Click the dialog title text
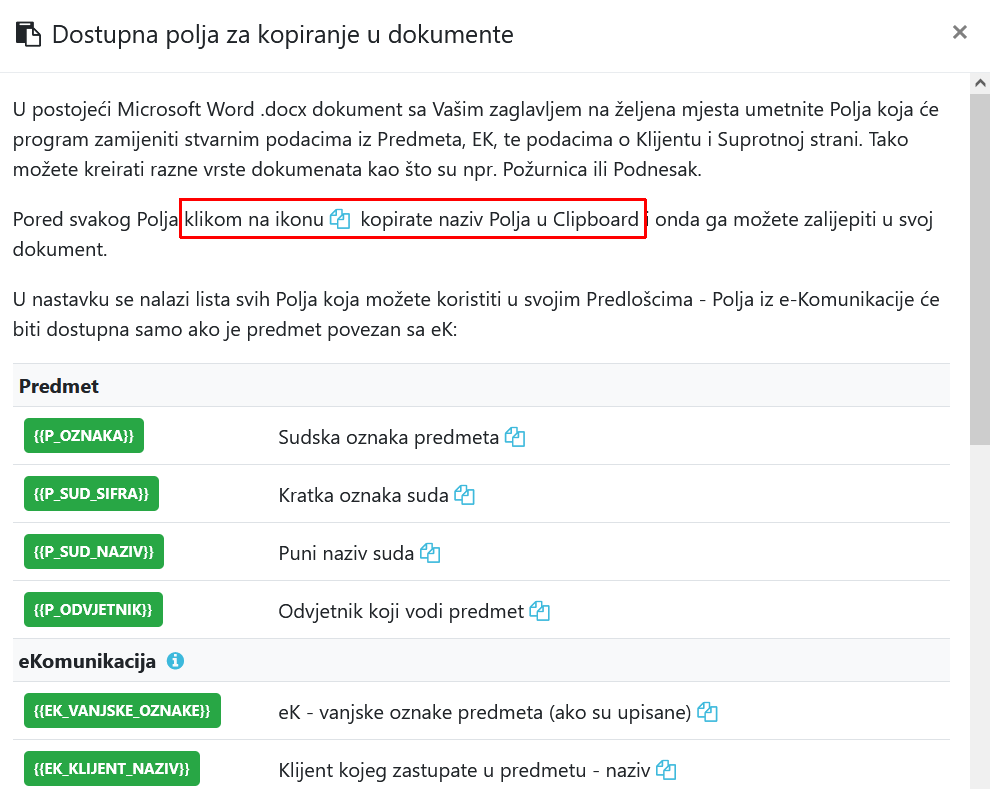The height and width of the screenshot is (789, 990). click(x=282, y=35)
